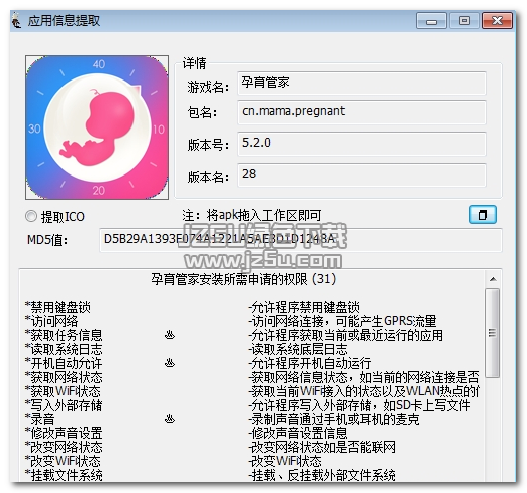Click the MD5值 field

[301, 240]
